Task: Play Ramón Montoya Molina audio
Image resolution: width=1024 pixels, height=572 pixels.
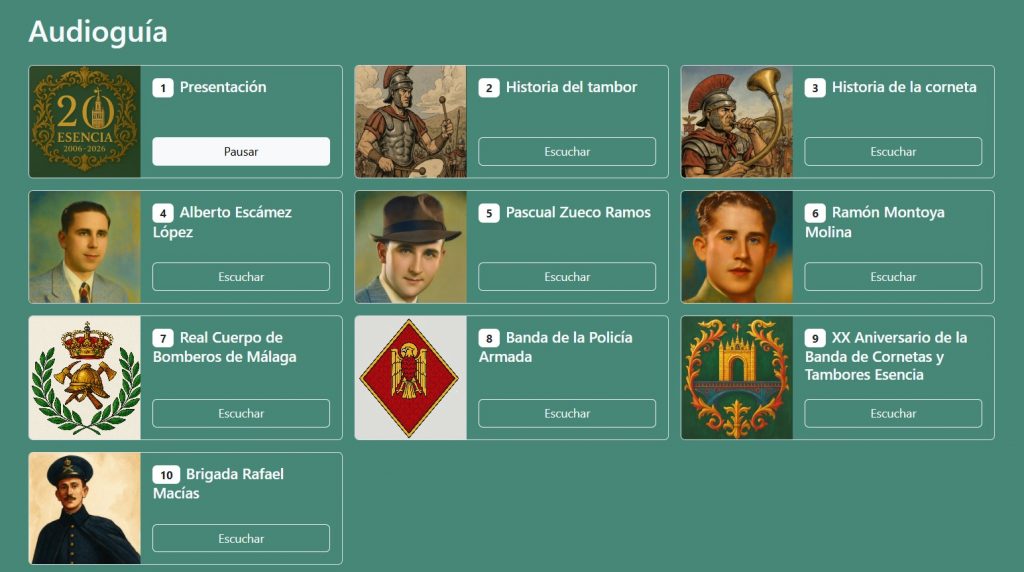Action: point(893,277)
